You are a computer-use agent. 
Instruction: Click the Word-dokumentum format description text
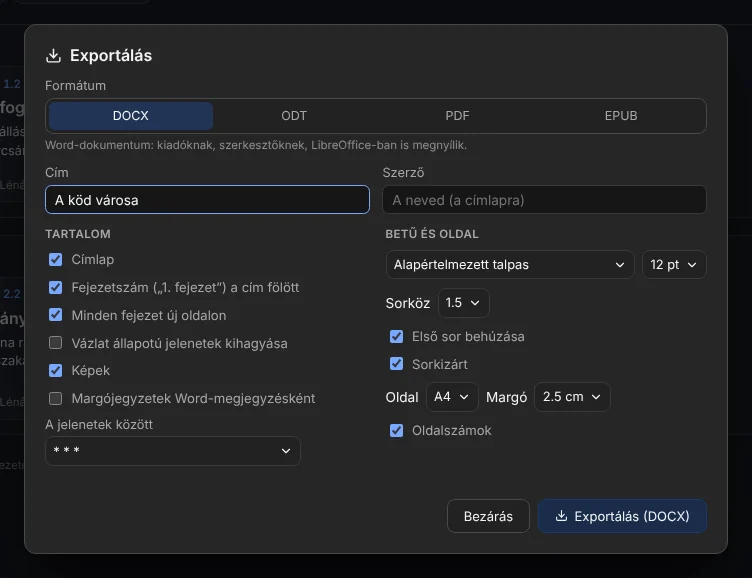pos(256,145)
